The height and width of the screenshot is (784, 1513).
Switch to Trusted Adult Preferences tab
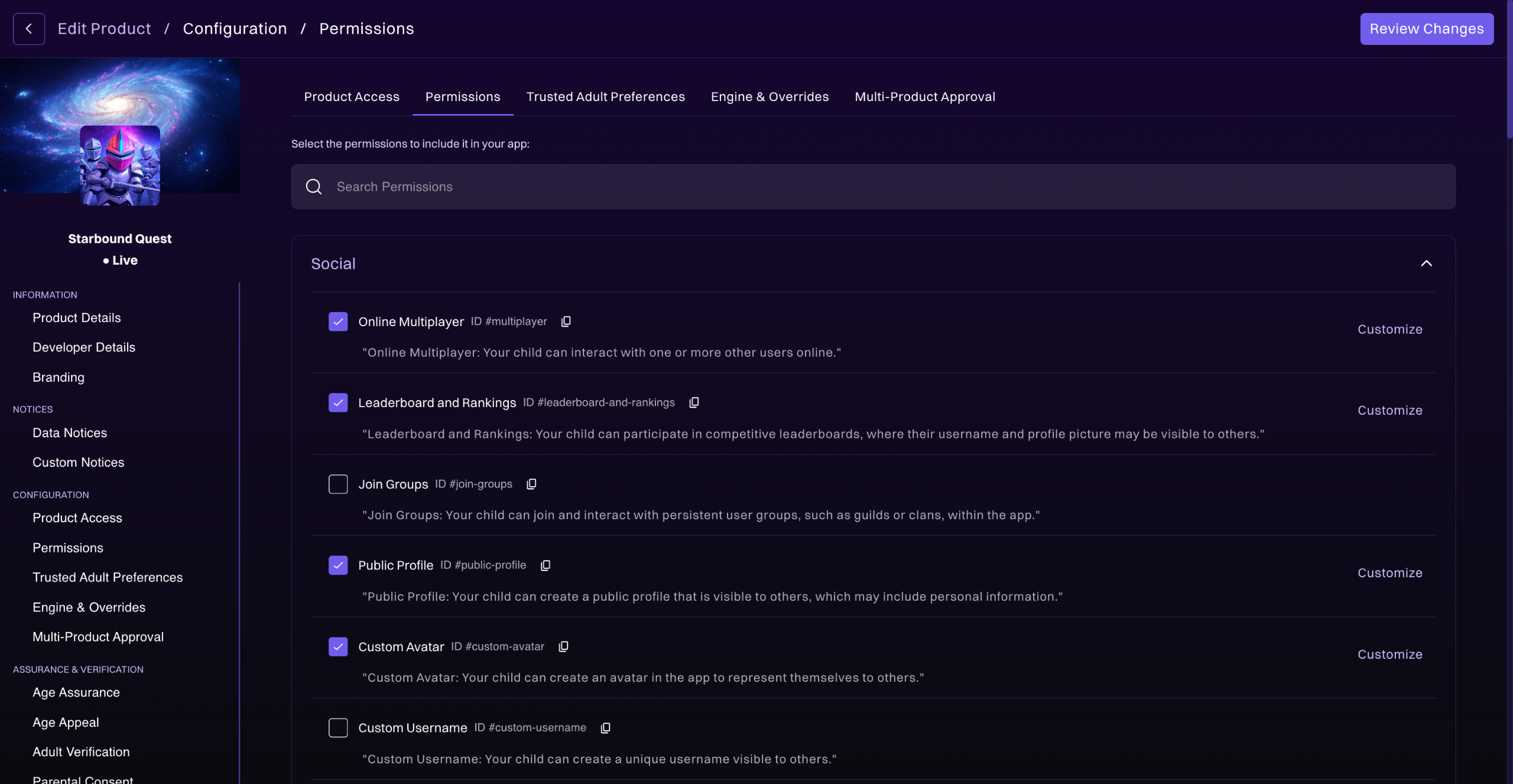(605, 97)
